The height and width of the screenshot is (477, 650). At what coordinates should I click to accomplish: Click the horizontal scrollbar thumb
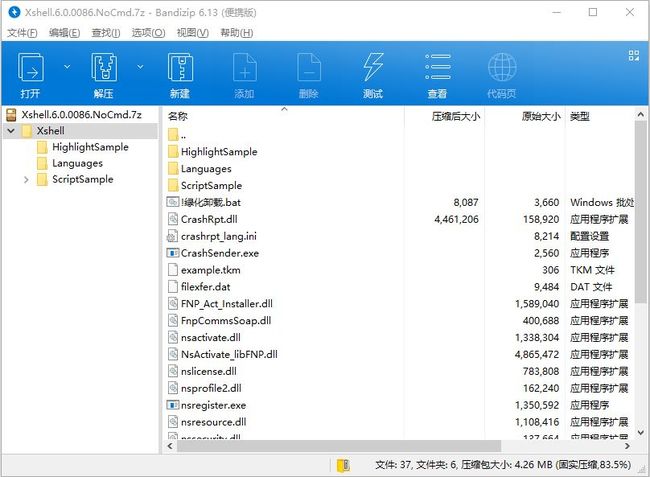[339, 446]
